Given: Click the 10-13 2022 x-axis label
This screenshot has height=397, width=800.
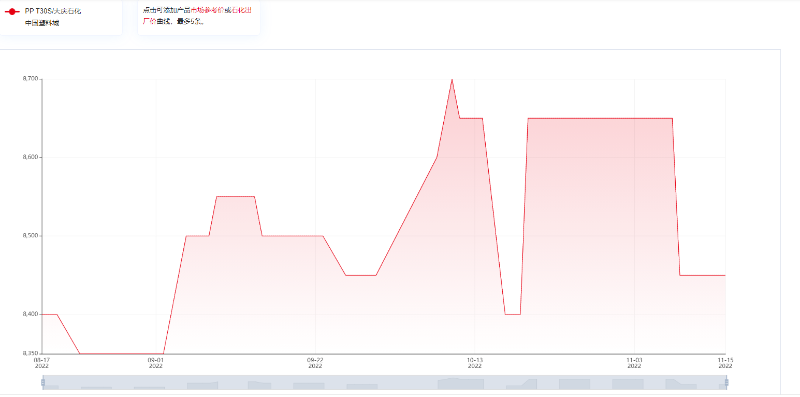Looking at the screenshot, I should tap(474, 363).
